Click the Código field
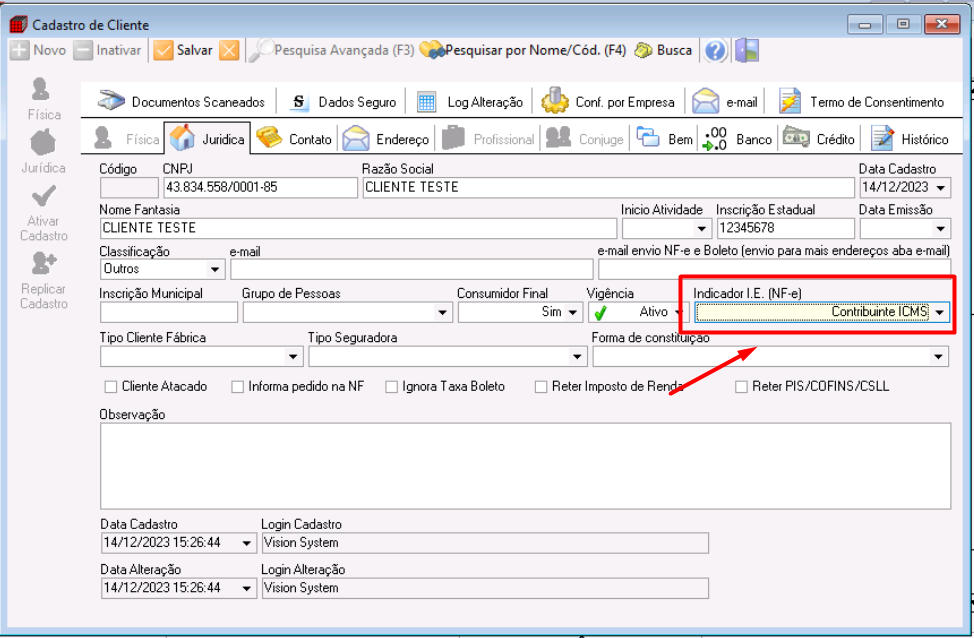This screenshot has height=638, width=974. coord(129,188)
